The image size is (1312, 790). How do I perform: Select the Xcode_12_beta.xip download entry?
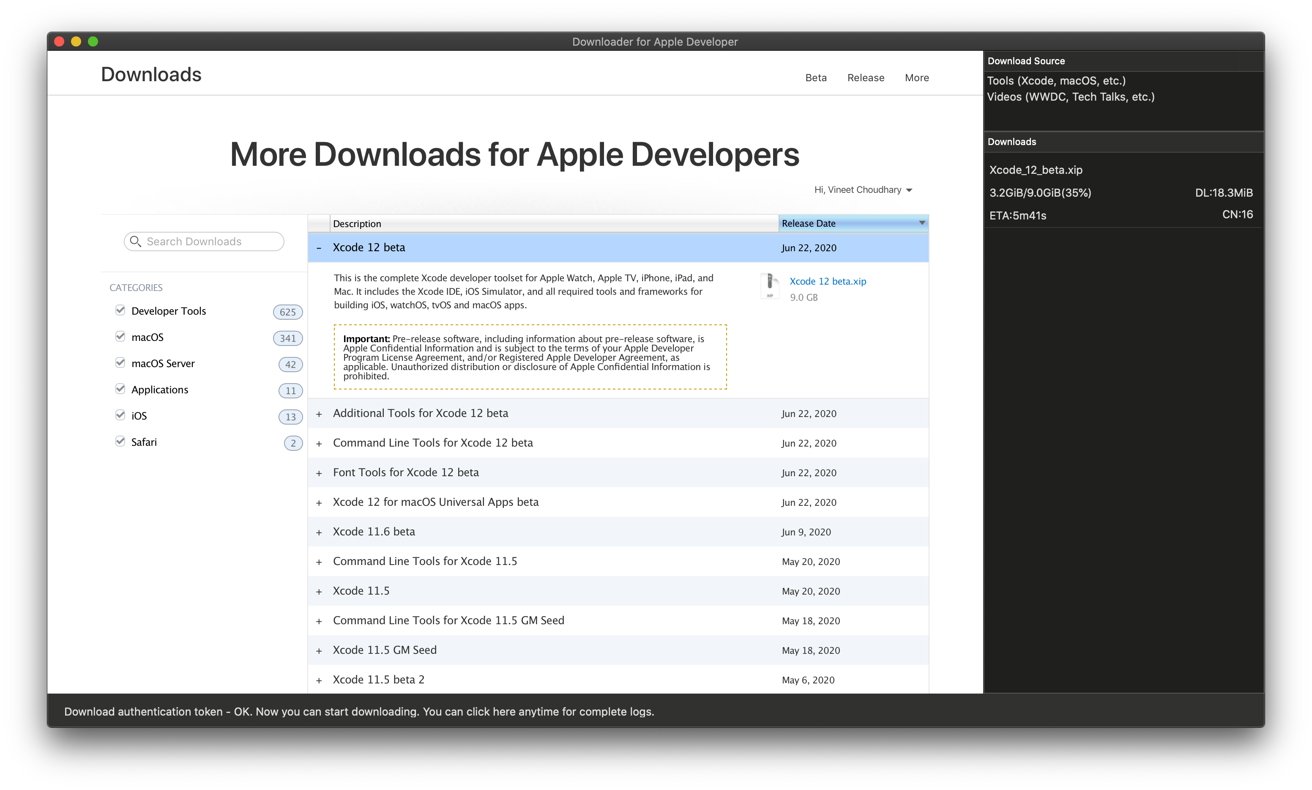[1036, 170]
